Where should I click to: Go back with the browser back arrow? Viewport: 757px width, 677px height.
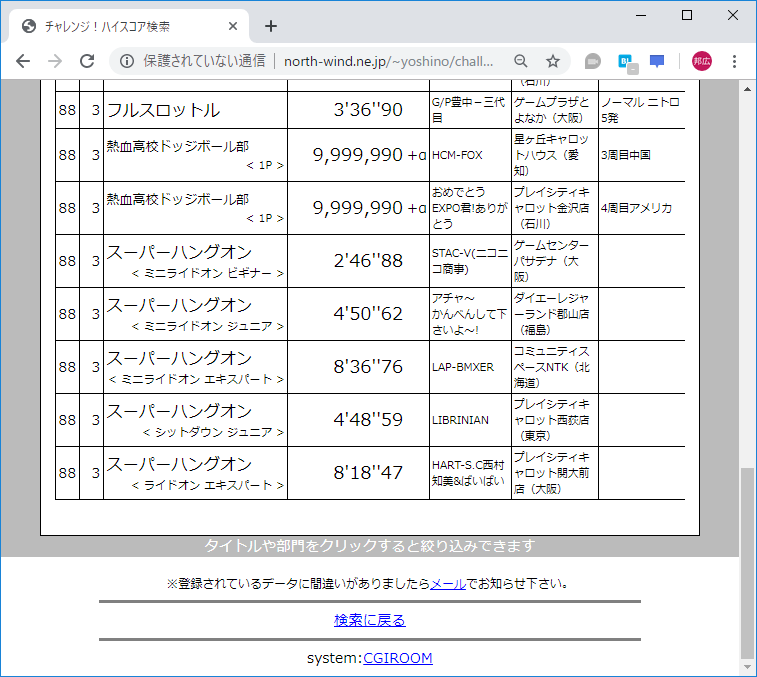pos(23,61)
